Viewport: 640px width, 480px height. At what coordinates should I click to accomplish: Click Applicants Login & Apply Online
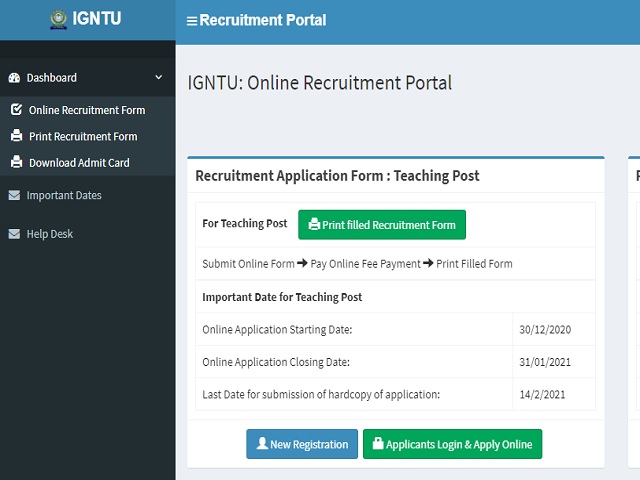pos(452,444)
